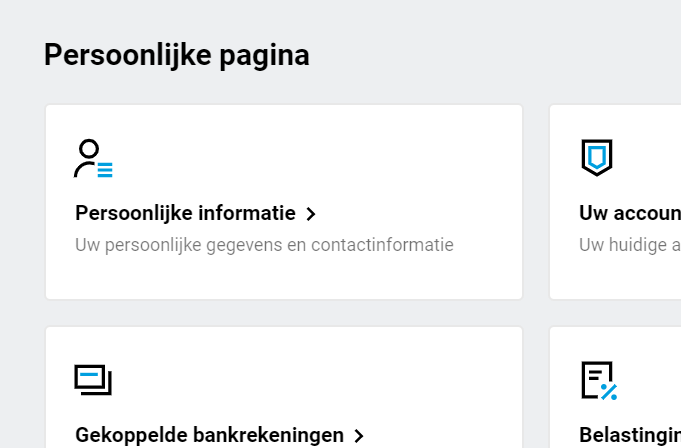Click blue lines beside the person silhouette

[x=105, y=170]
